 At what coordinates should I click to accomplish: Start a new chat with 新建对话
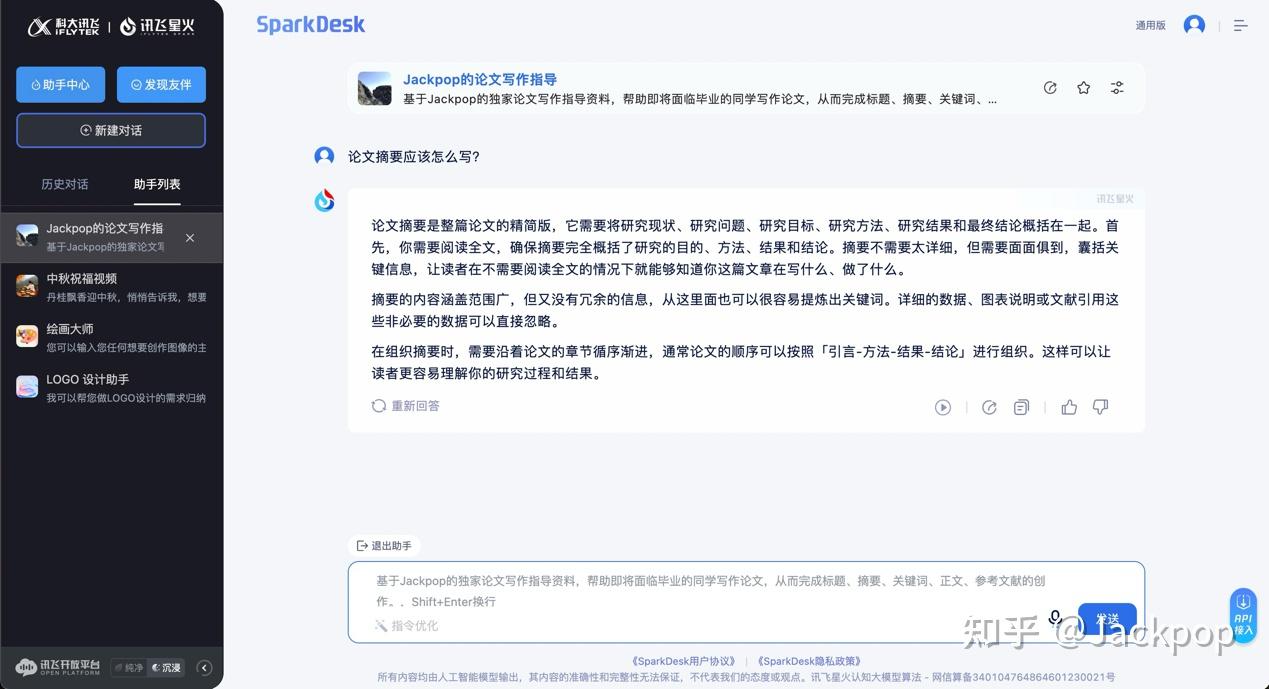(111, 130)
